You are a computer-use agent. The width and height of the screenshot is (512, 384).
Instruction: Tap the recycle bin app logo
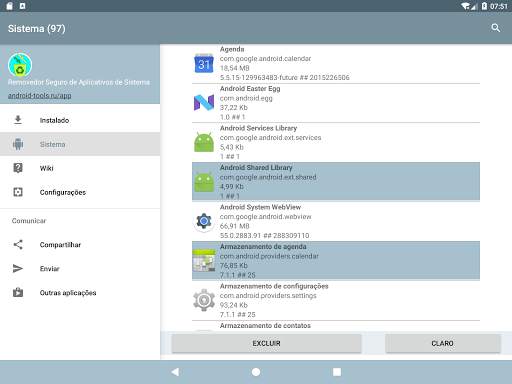(20, 65)
